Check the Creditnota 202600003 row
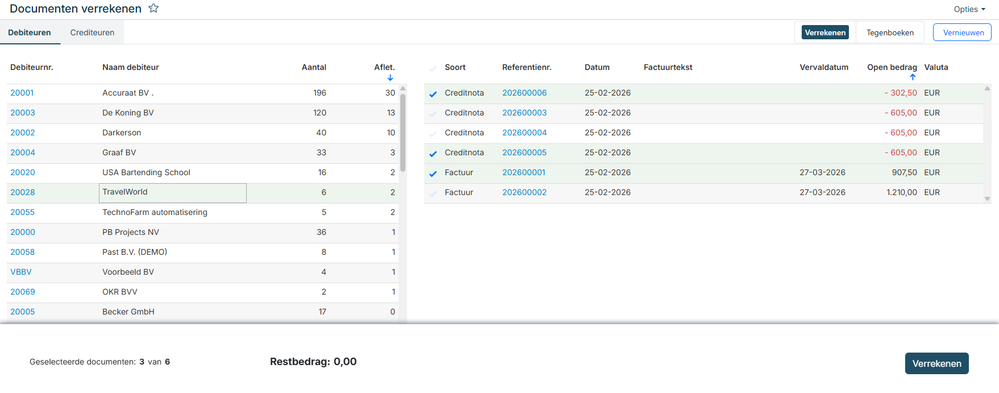 pos(433,113)
